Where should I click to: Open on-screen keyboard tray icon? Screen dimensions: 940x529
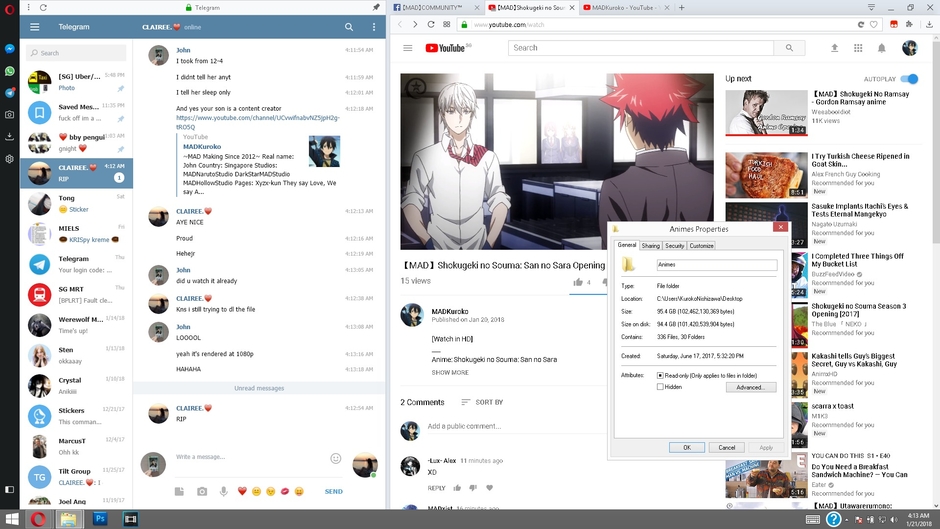tap(812, 519)
